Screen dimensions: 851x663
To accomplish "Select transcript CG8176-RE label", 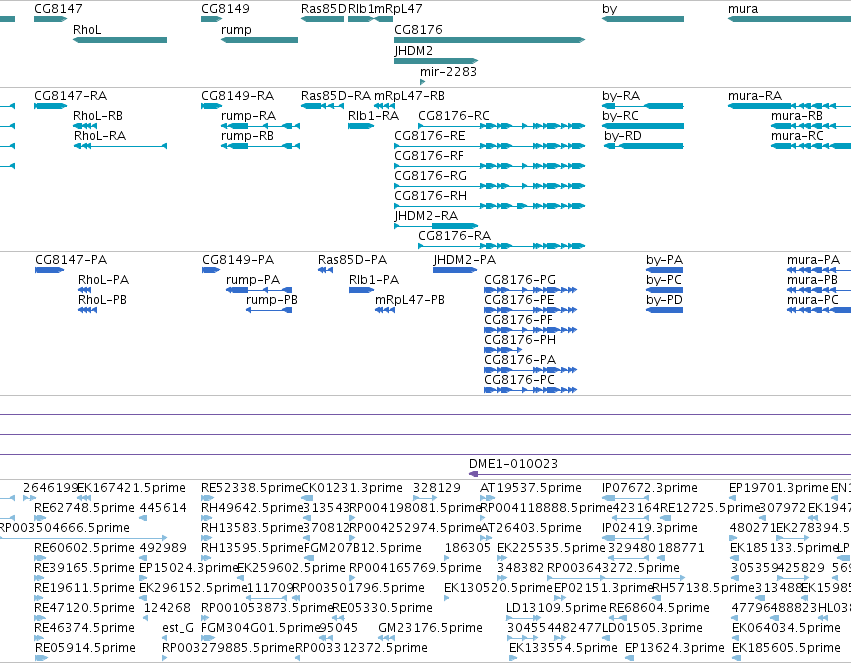I will point(430,136).
